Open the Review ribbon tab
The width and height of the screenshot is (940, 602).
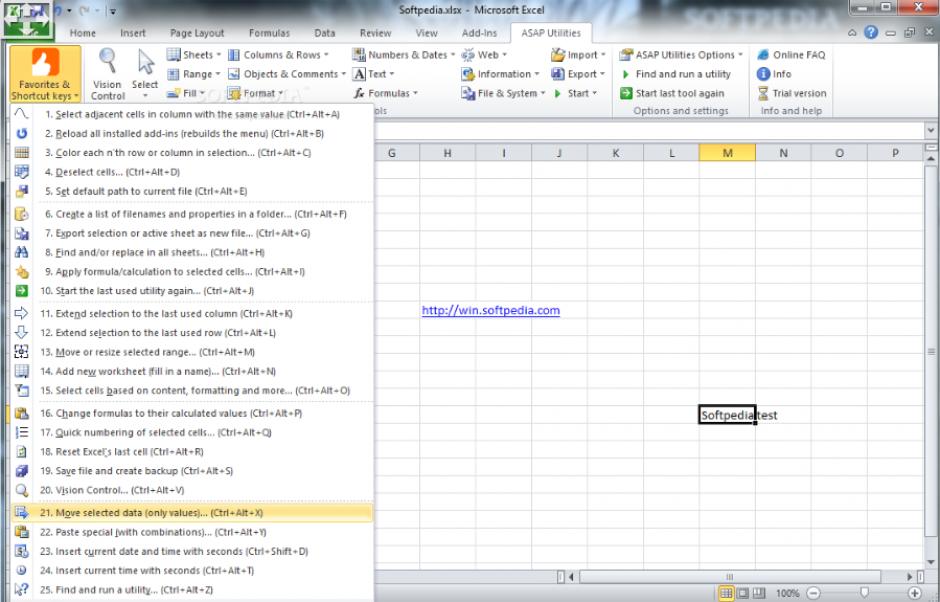(375, 33)
